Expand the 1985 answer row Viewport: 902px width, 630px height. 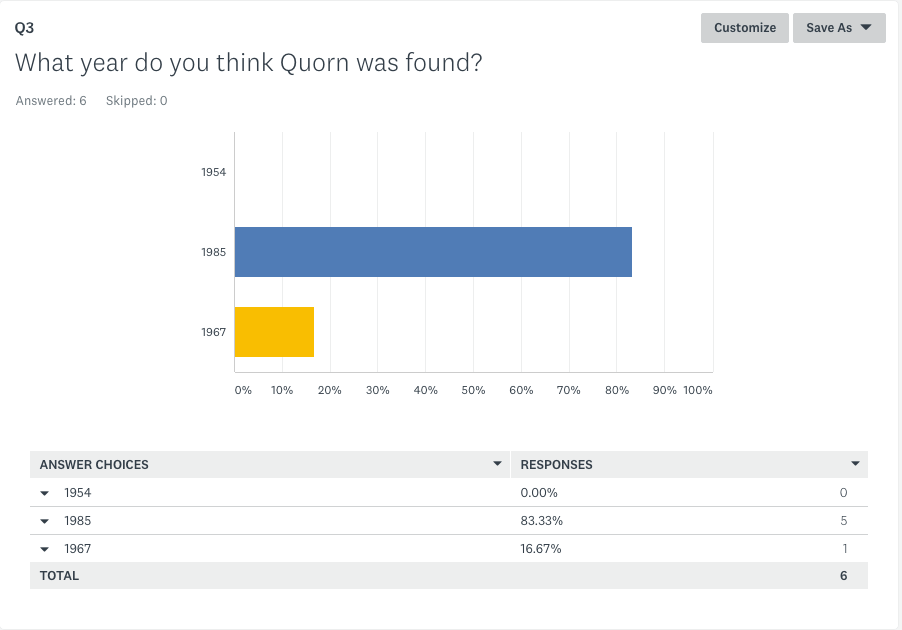(x=44, y=520)
